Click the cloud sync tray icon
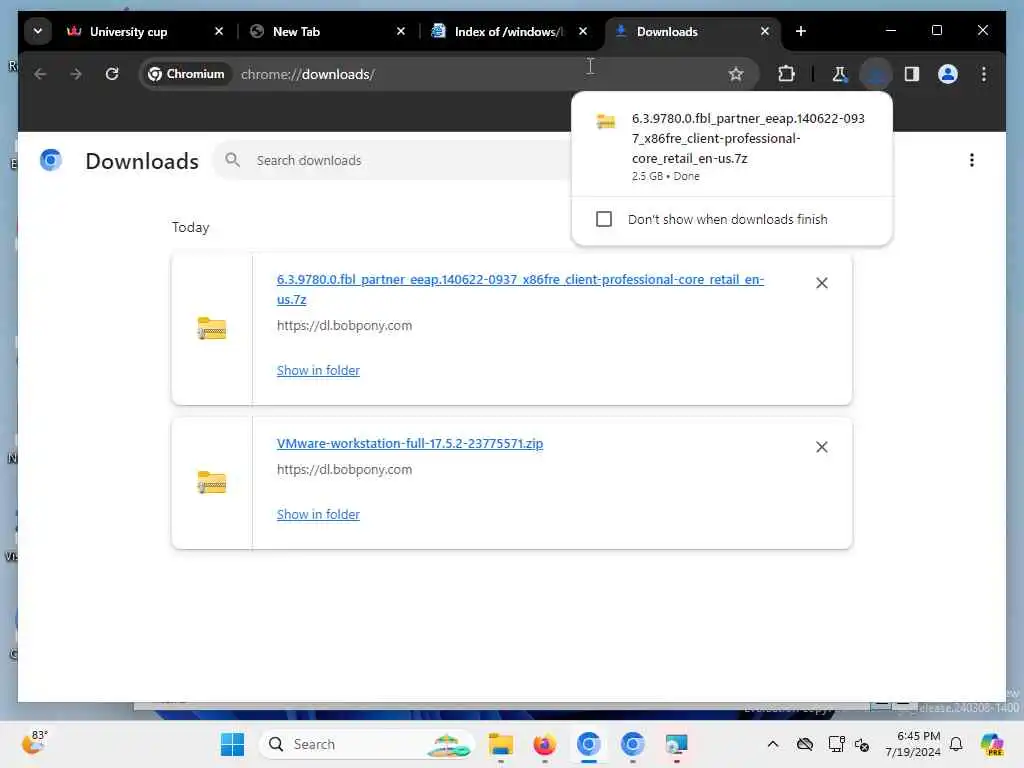This screenshot has height=768, width=1024. point(805,744)
